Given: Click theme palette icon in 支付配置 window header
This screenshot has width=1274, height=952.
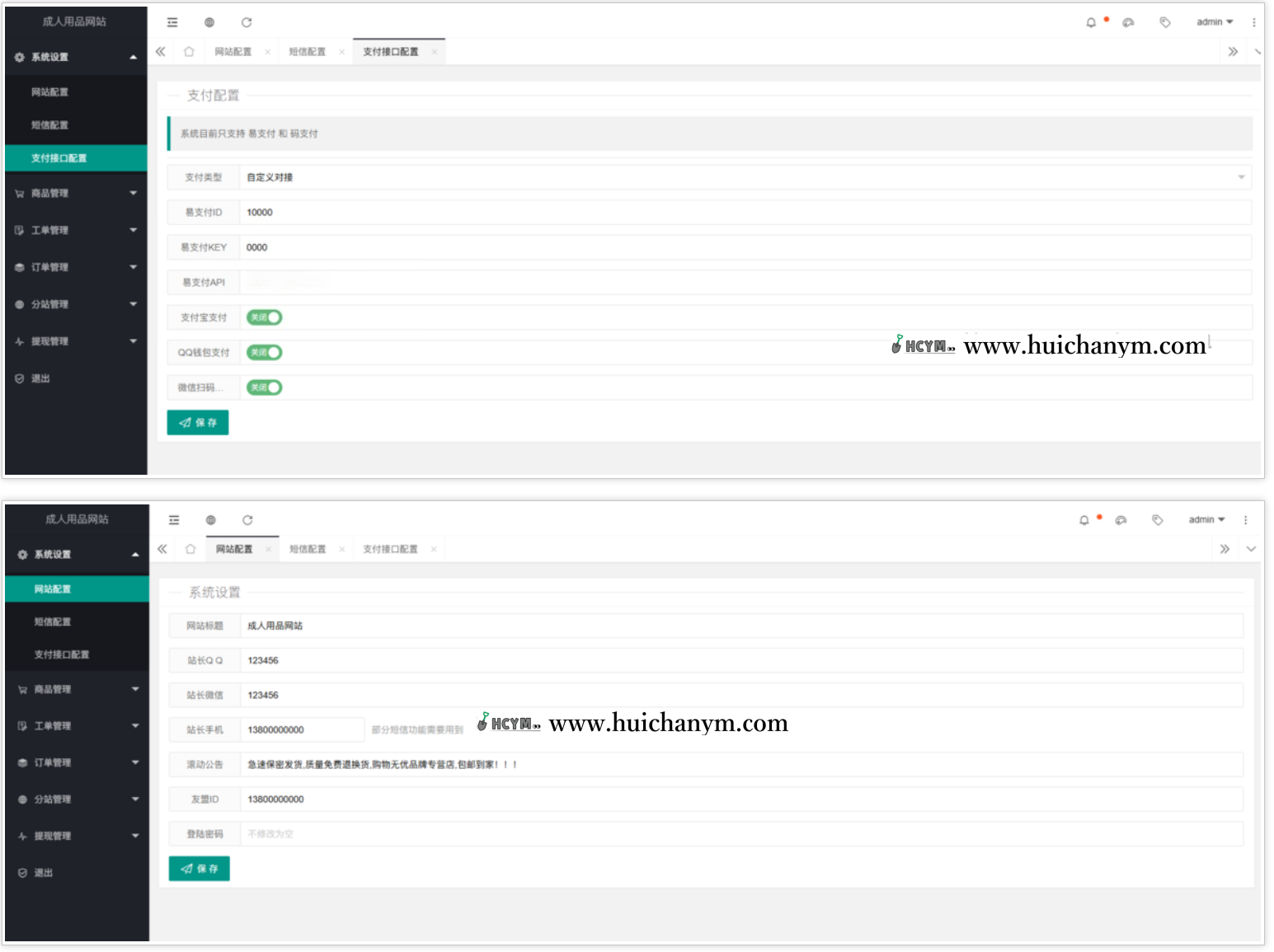Looking at the screenshot, I should click(1128, 22).
